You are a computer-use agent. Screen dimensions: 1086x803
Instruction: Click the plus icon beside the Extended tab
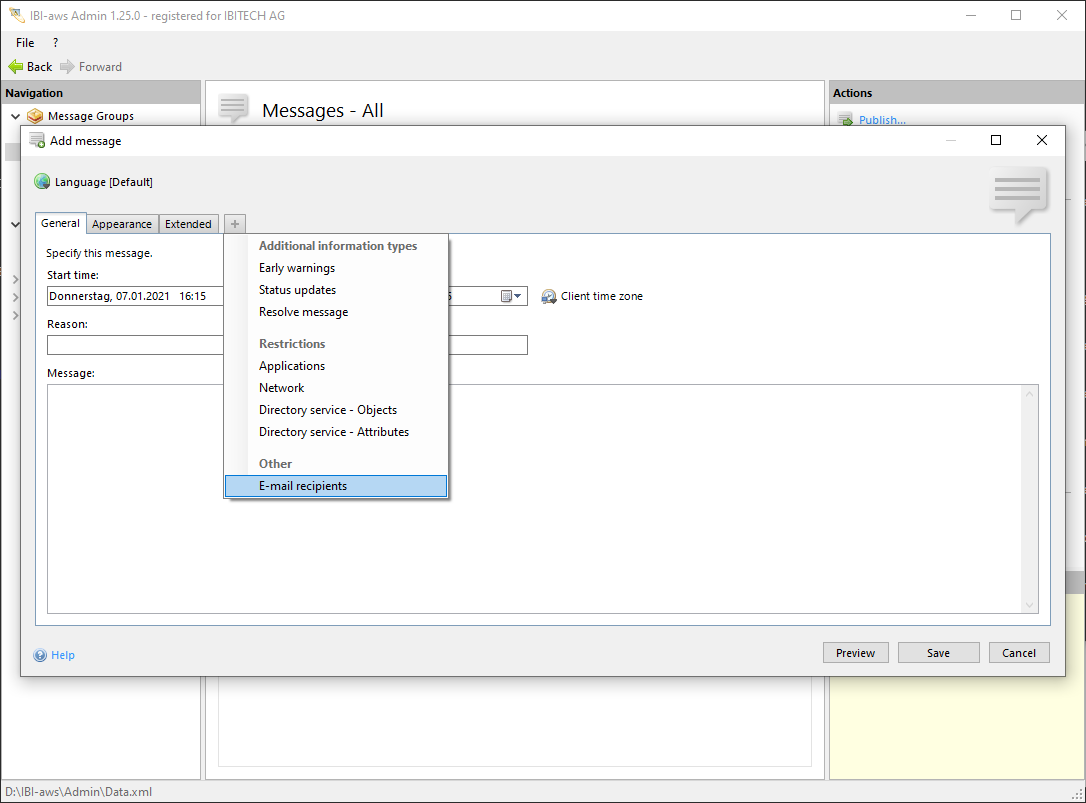pos(234,224)
